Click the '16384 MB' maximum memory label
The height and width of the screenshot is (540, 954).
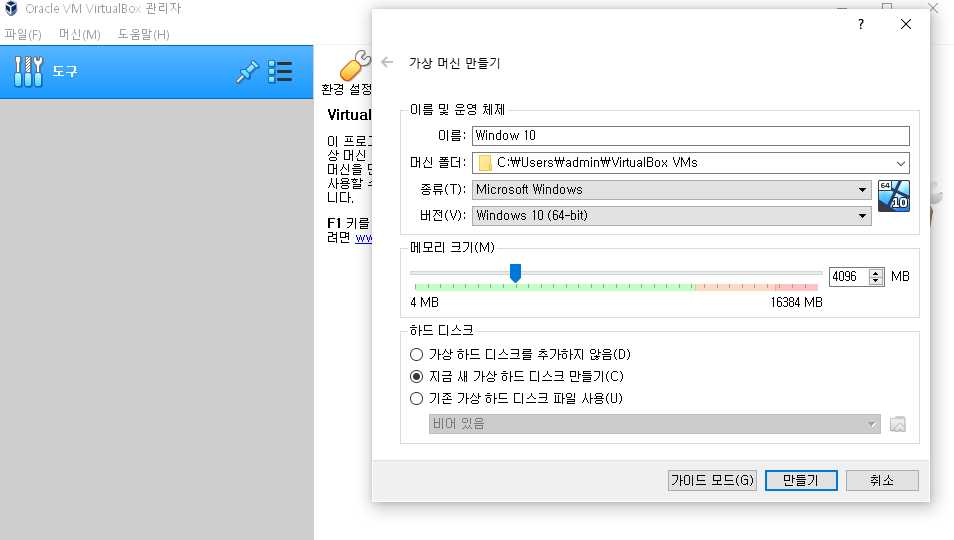(x=796, y=302)
